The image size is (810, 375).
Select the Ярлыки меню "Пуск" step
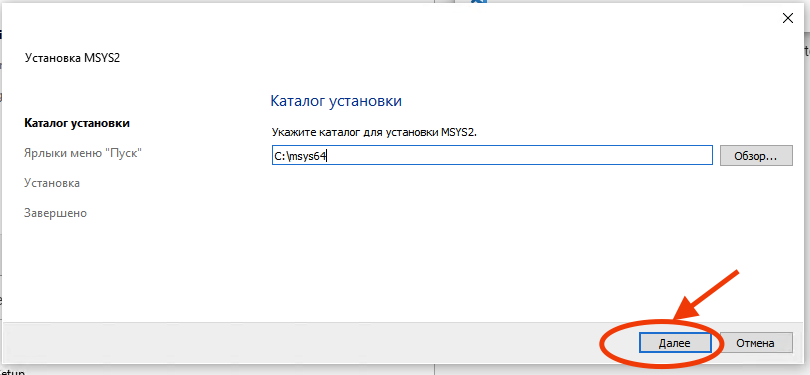[83, 153]
